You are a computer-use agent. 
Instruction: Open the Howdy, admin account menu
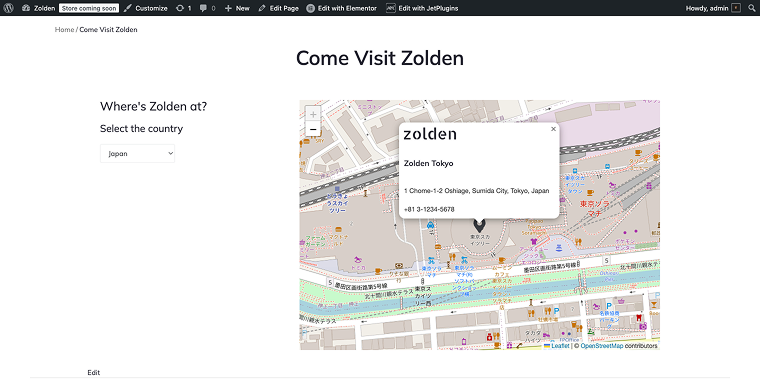(713, 8)
